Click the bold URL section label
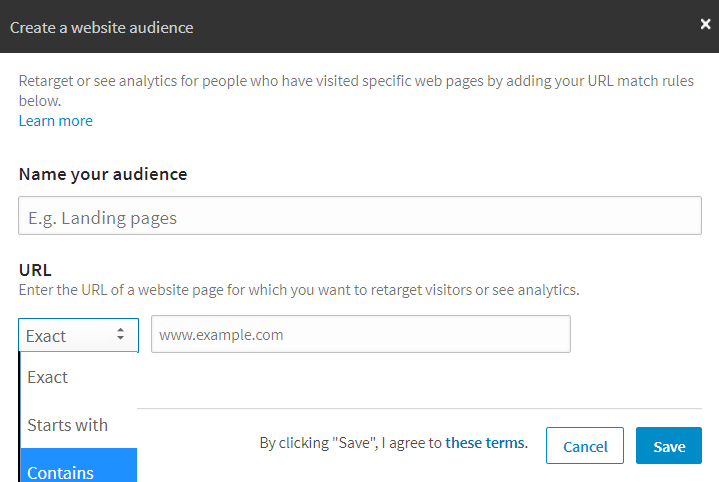The image size is (719, 482). coord(35,270)
